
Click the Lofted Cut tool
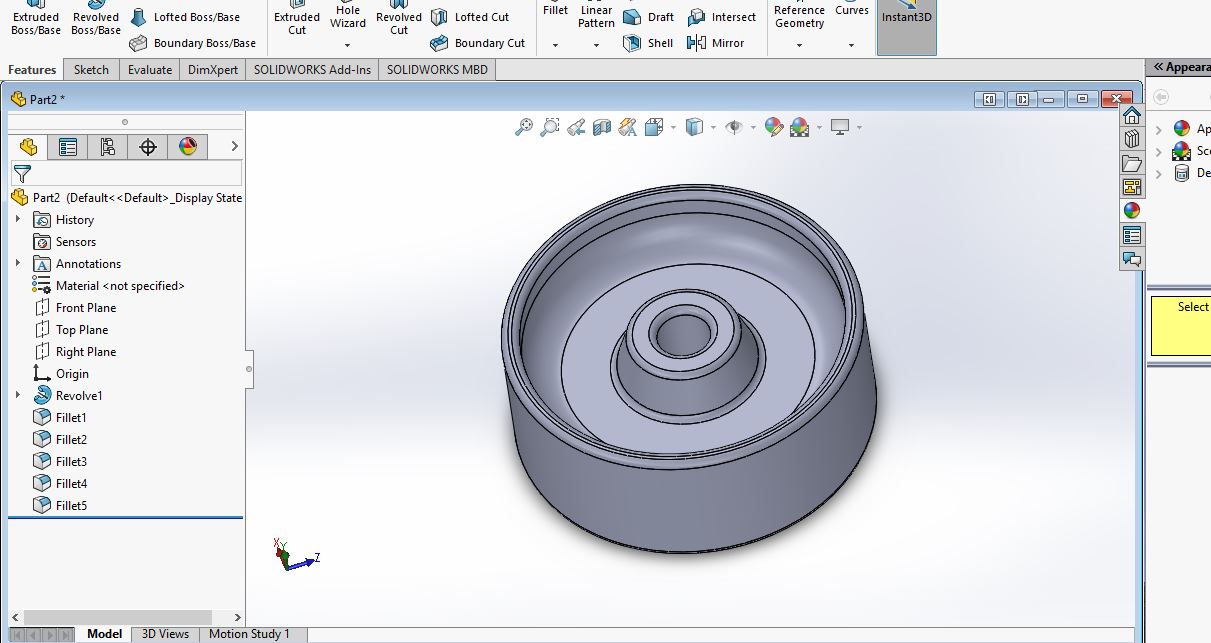pos(470,17)
